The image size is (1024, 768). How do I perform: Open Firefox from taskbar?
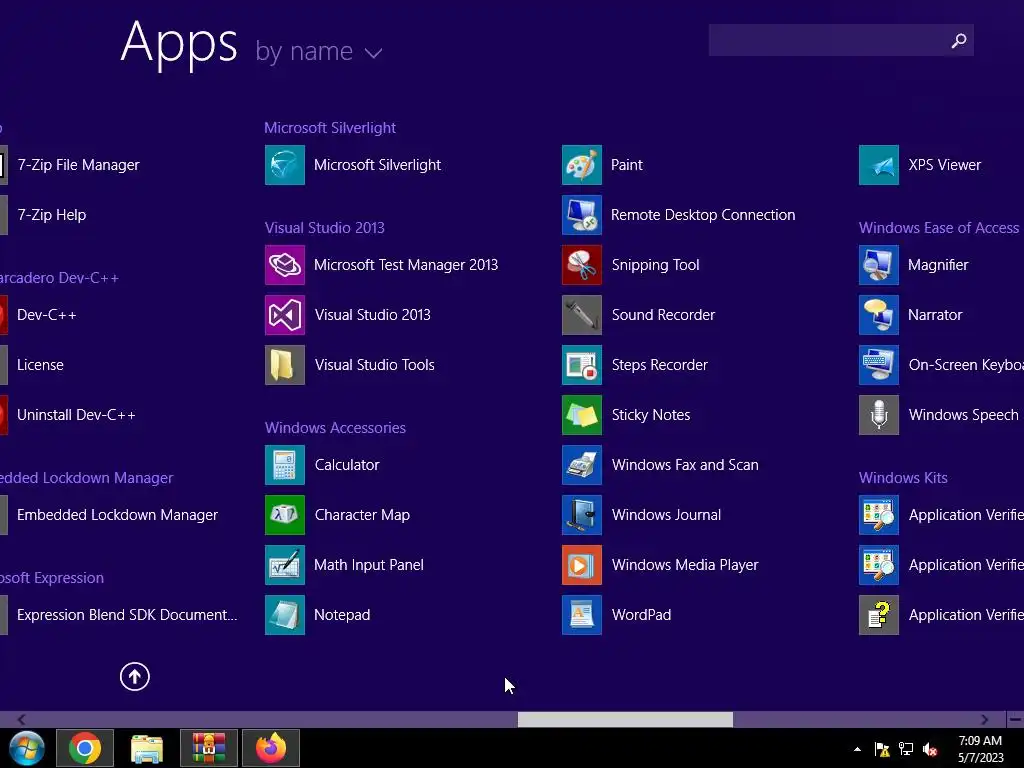click(x=271, y=748)
